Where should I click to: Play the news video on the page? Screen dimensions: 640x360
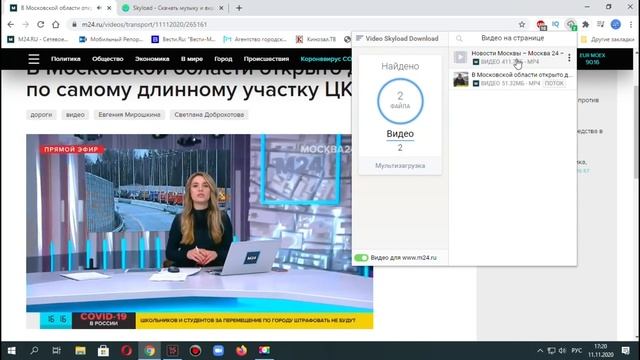200,231
